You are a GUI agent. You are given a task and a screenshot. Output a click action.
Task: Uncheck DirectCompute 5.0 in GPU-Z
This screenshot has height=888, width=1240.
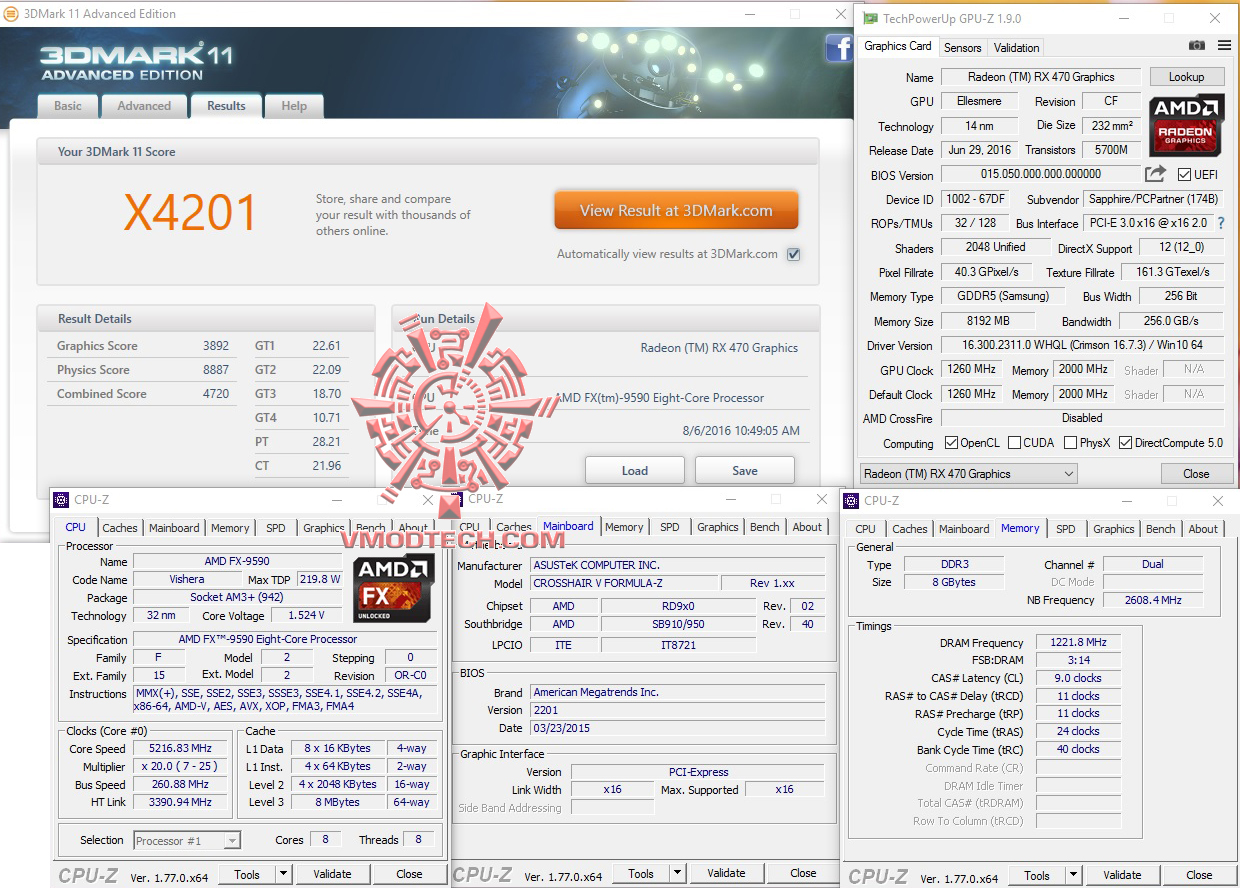1125,442
